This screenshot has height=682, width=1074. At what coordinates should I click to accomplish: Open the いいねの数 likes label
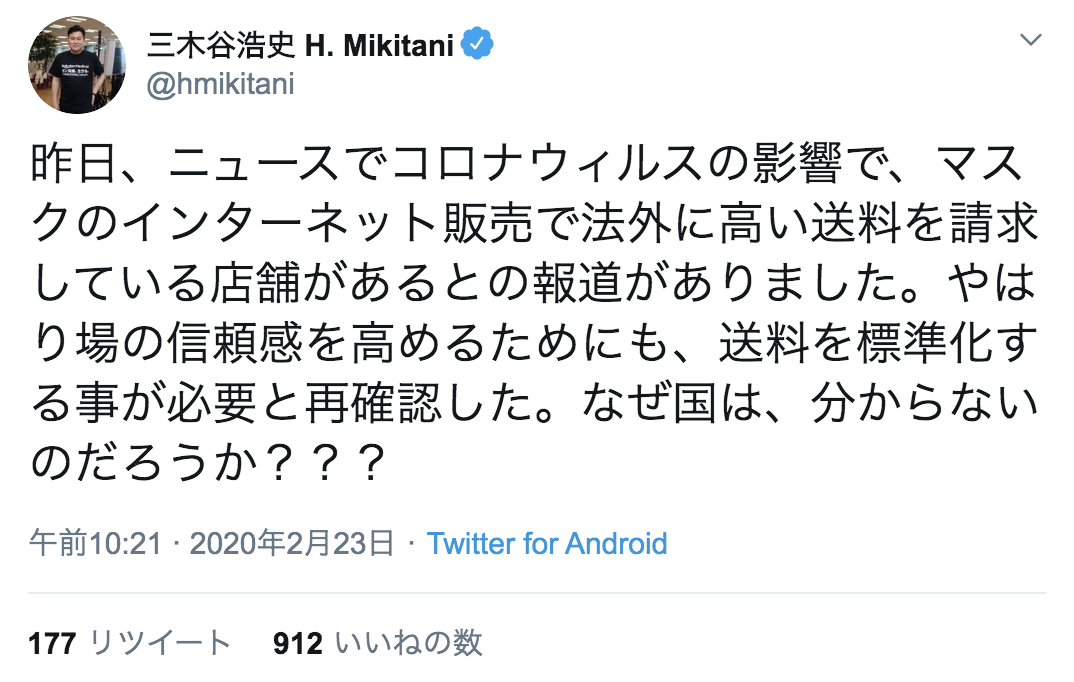[408, 643]
